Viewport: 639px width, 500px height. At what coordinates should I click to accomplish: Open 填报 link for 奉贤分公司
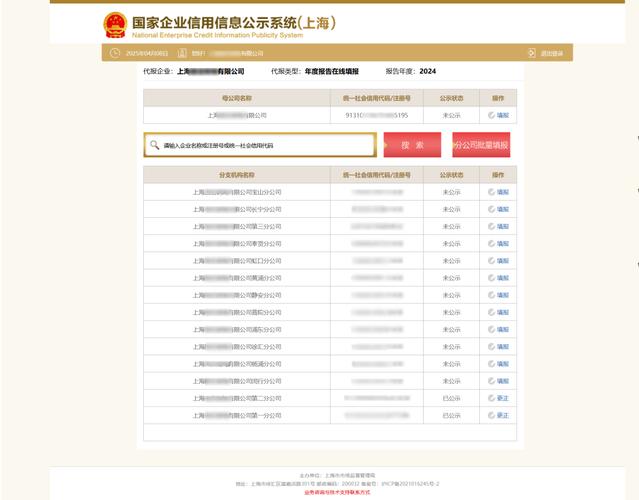pos(503,244)
